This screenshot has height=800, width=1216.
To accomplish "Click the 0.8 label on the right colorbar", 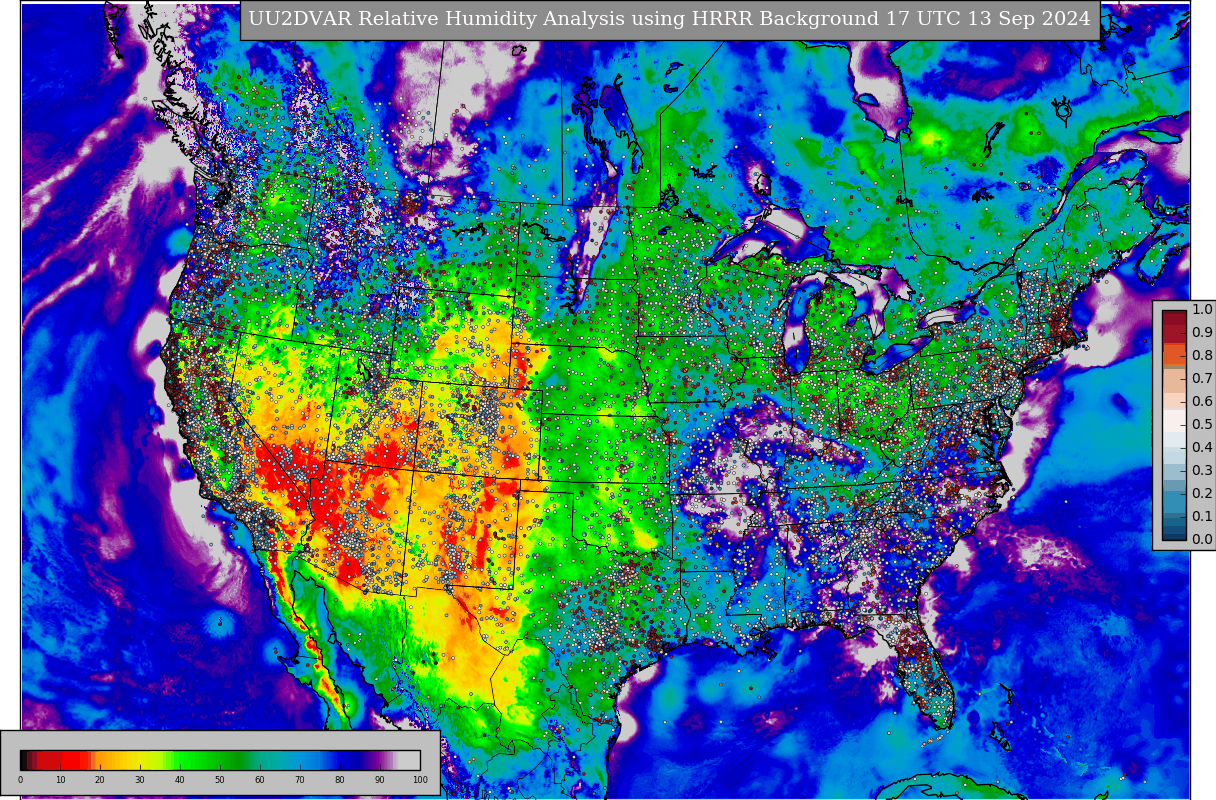I will coord(1202,355).
